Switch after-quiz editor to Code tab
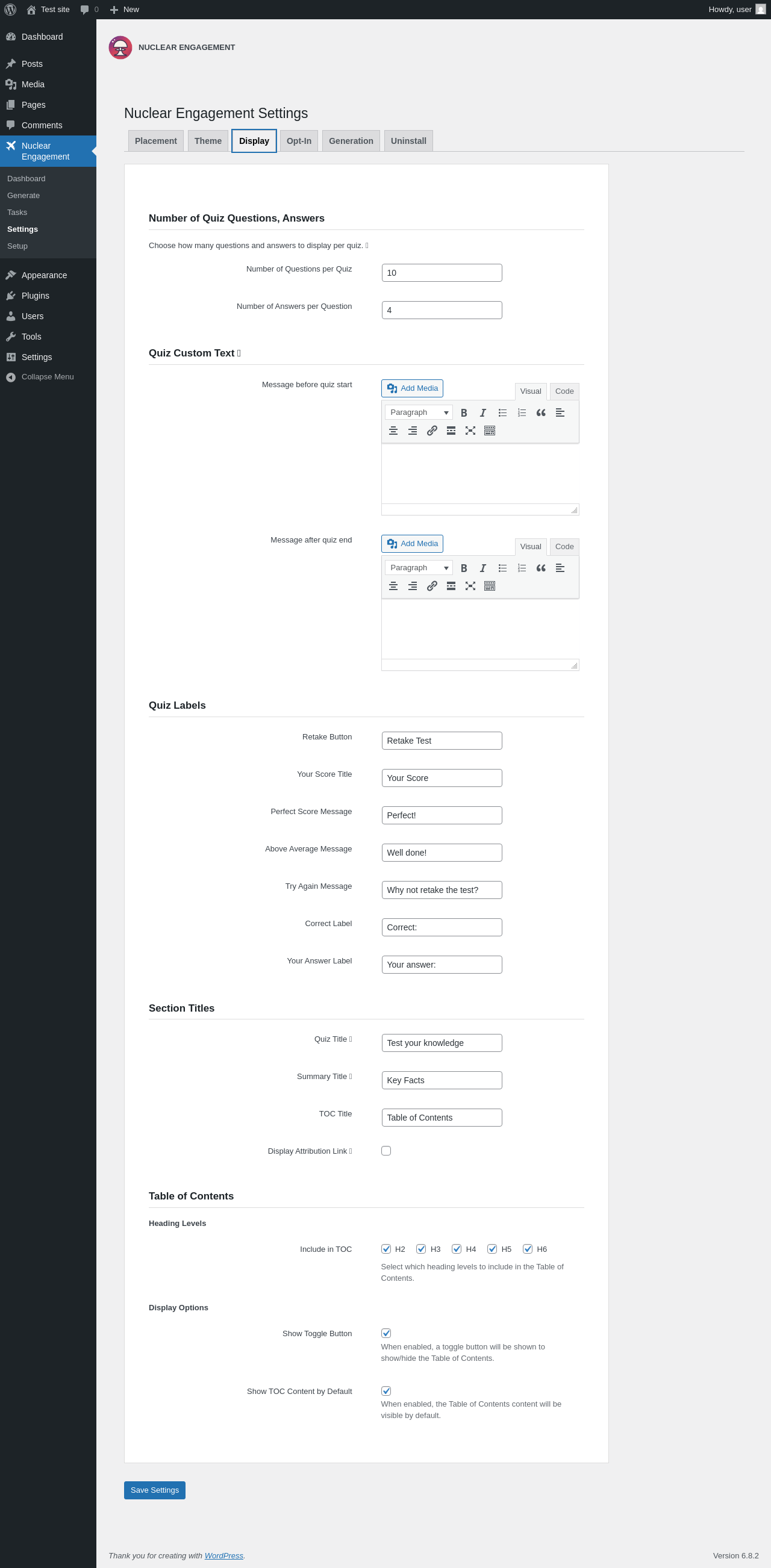Screen dimensions: 771x1568 pos(564,547)
